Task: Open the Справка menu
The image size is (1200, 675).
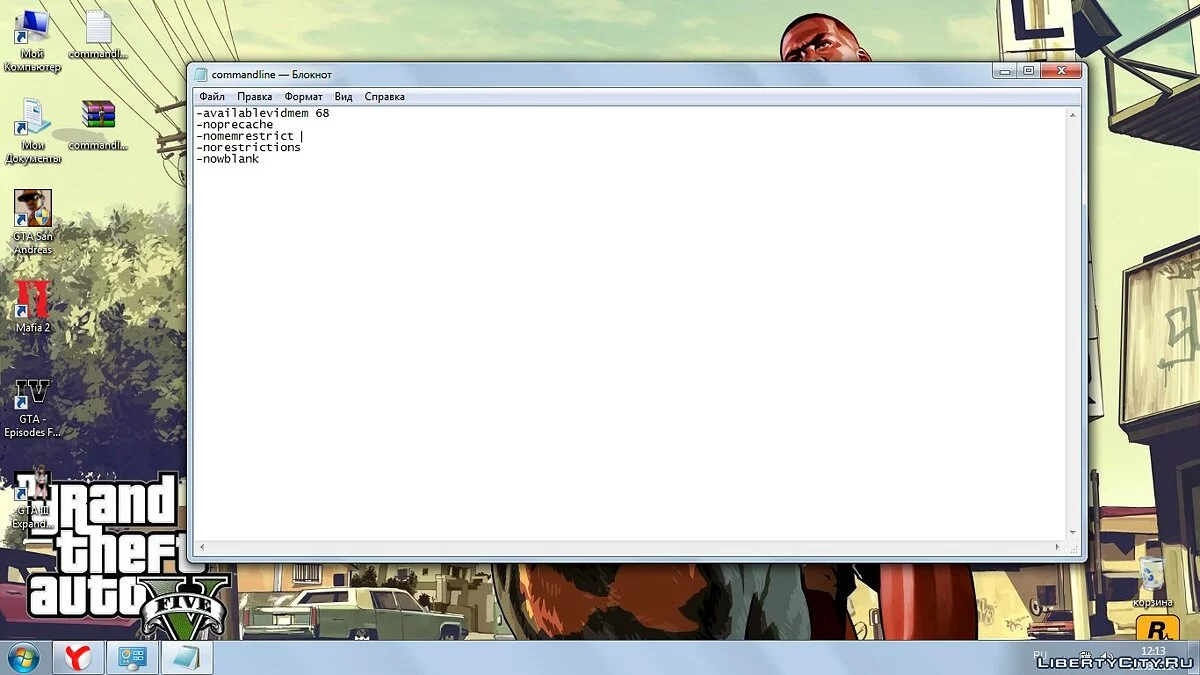Action: 384,97
